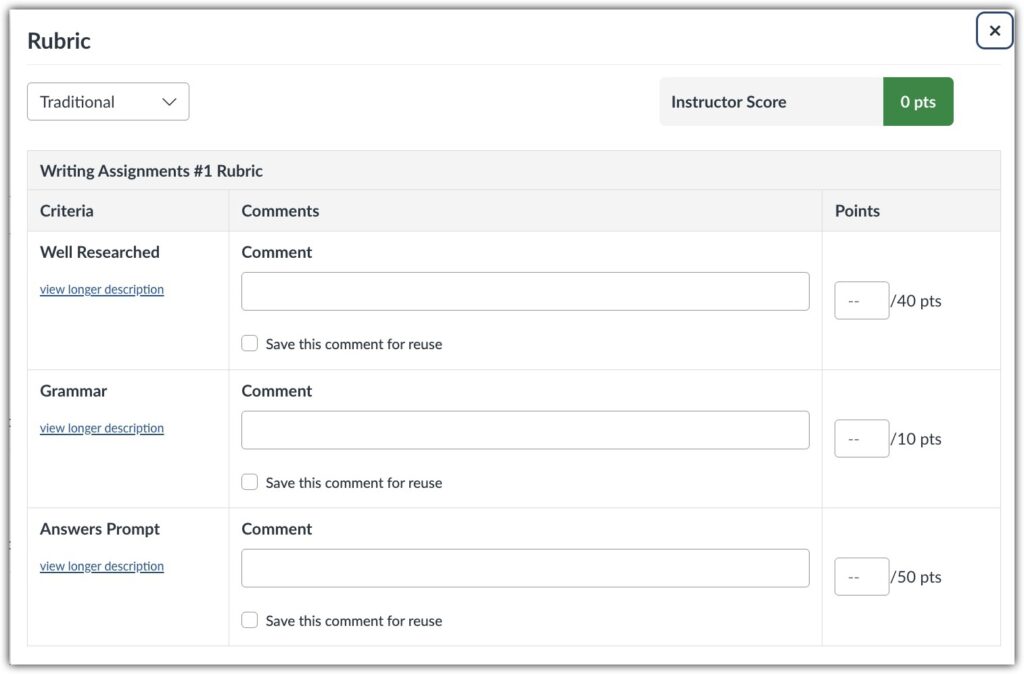The width and height of the screenshot is (1024, 674).
Task: Close the Rubric dialog
Action: pos(994,30)
